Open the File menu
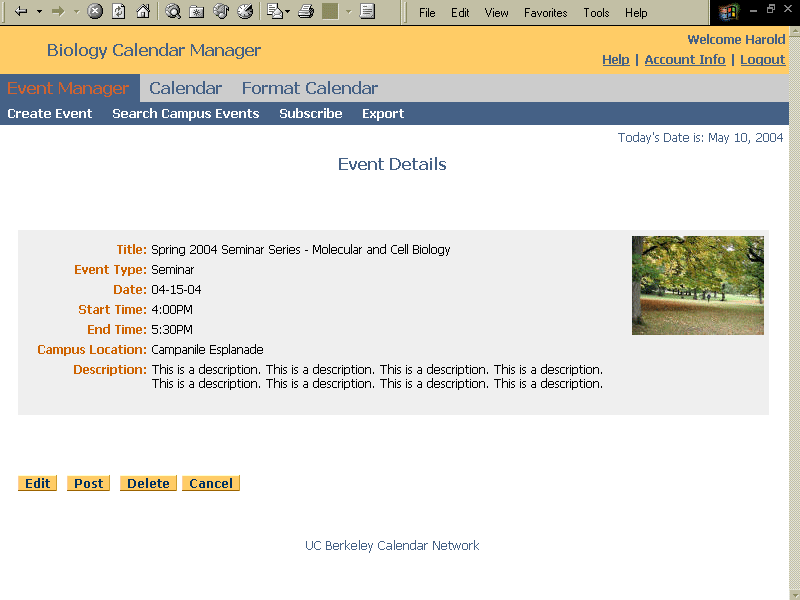This screenshot has width=800, height=600. tap(427, 13)
